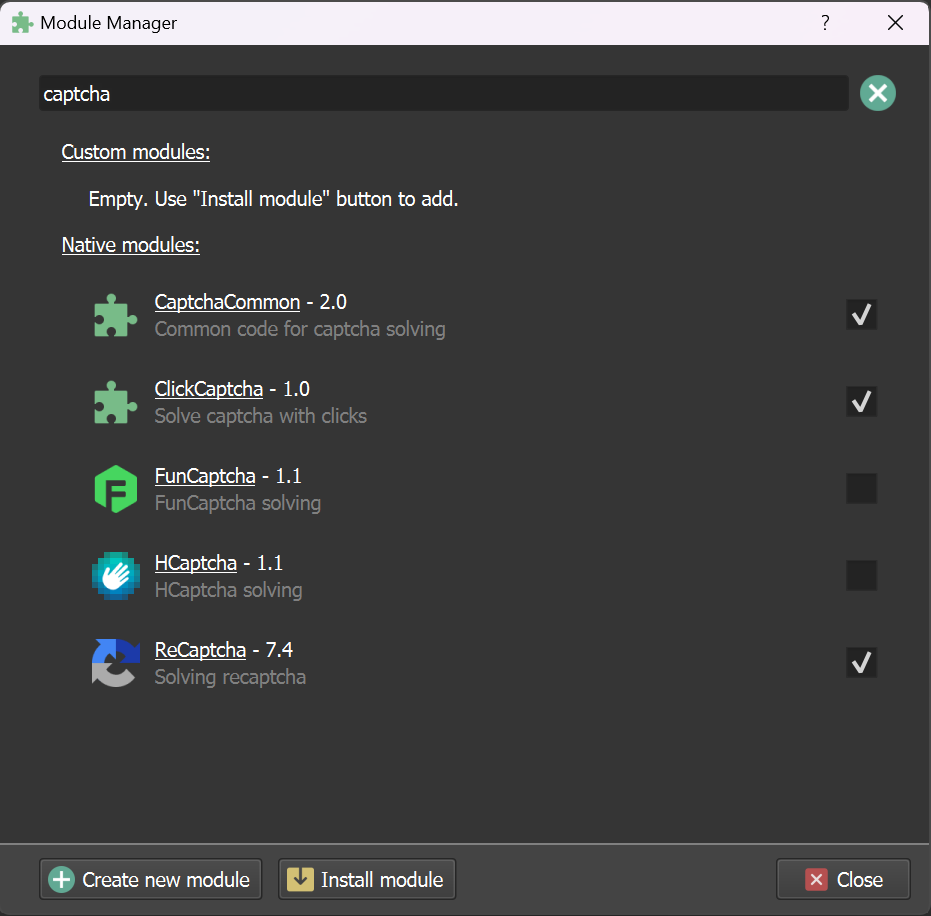Disable the CaptchaCommon module checkbox
The image size is (931, 916).
pyautogui.click(x=861, y=315)
